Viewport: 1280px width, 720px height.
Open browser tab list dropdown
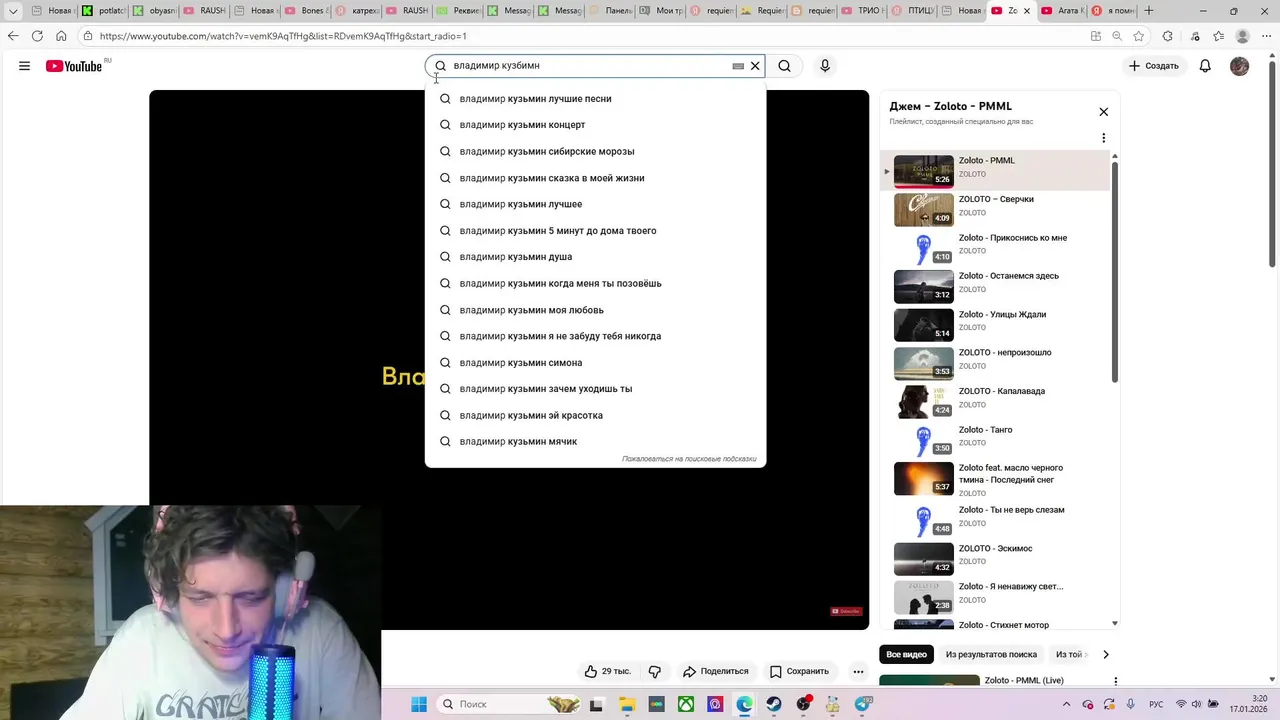pos(13,11)
